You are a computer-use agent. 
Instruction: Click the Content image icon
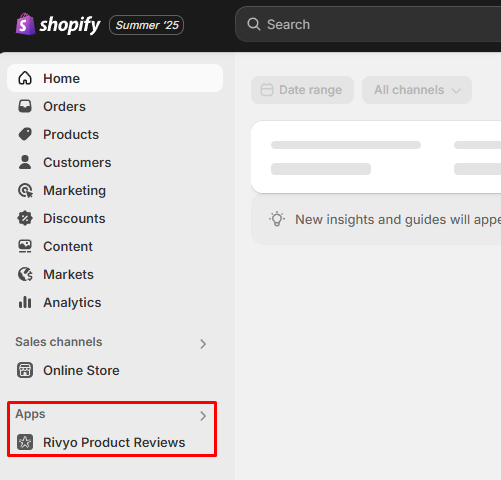pyautogui.click(x=25, y=246)
